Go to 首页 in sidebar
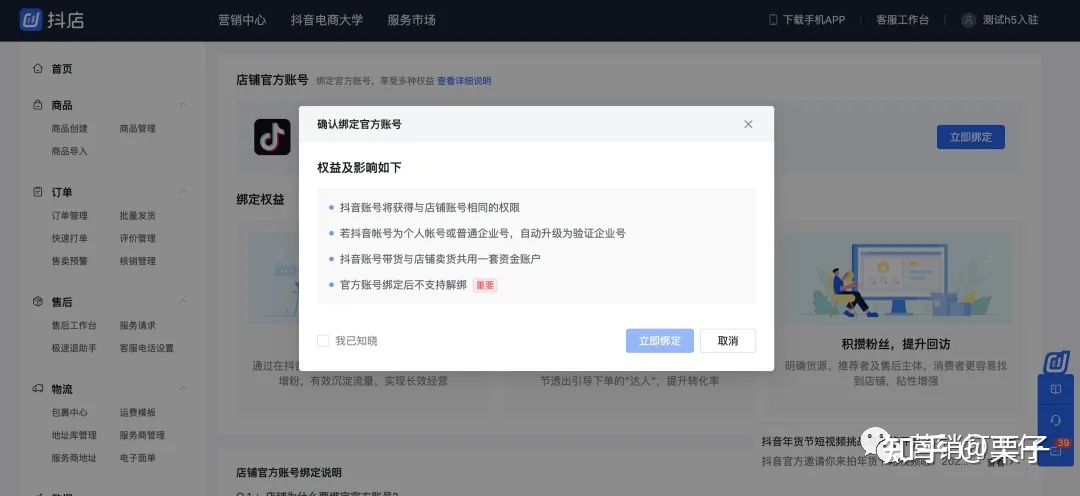This screenshot has height=496, width=1080. click(x=62, y=69)
